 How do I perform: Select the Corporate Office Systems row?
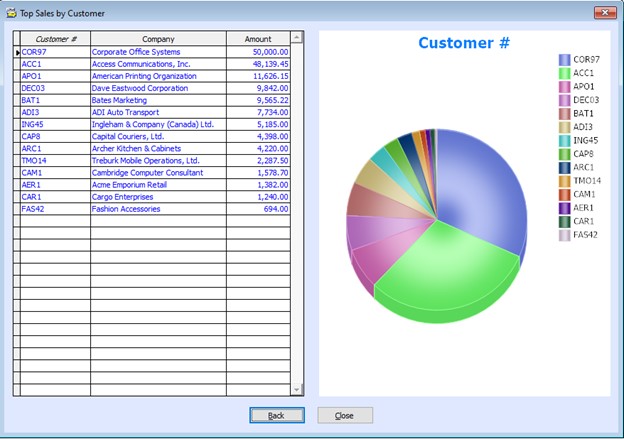click(136, 51)
